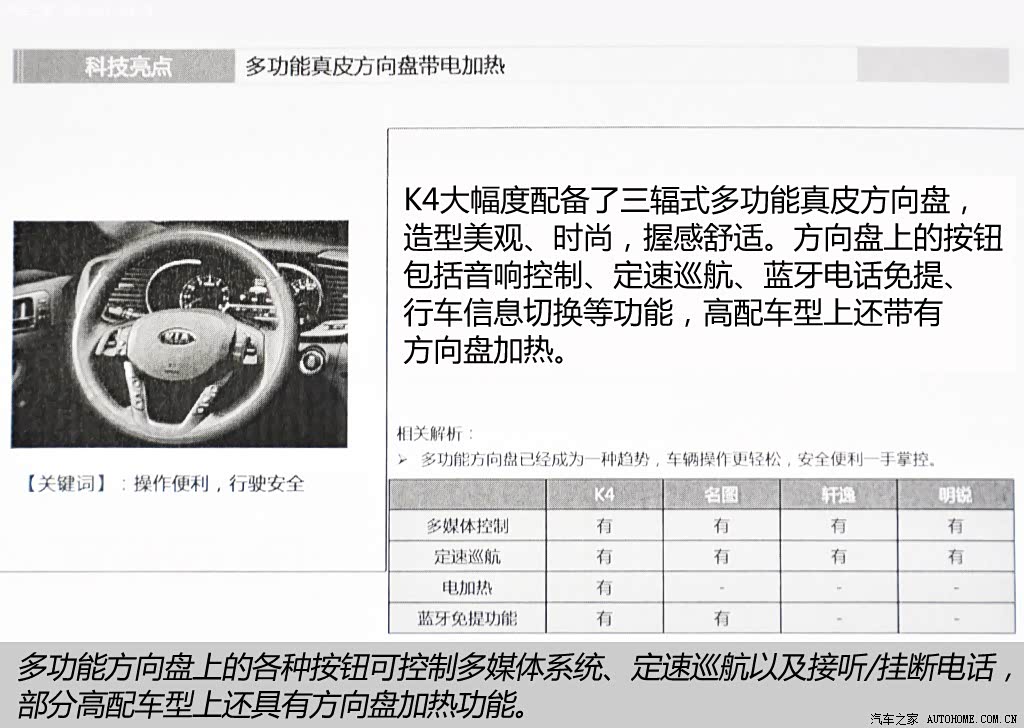Select the caption line starting 多功能方向盘上的各种按钮

click(x=516, y=667)
